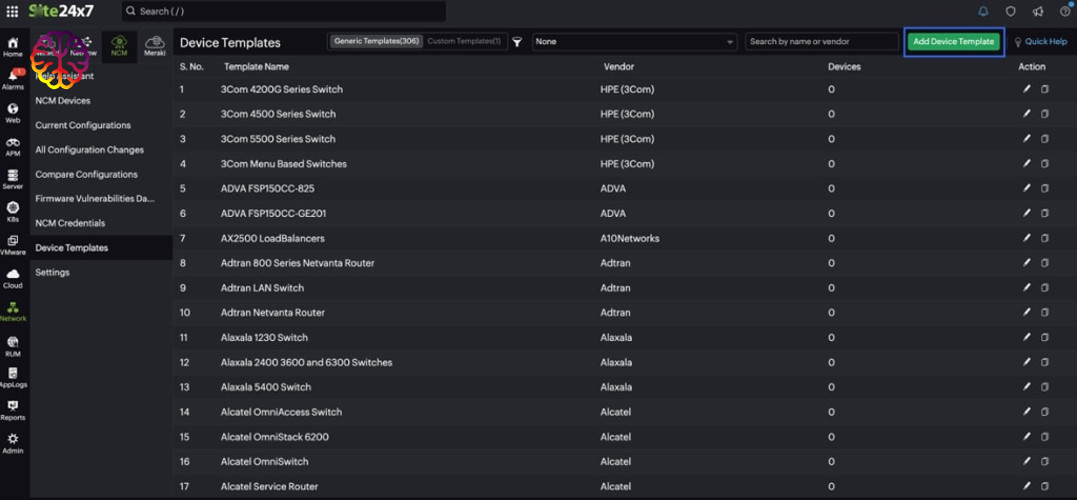Go to Alarms in the left sidebar
1077x500 pixels.
pyautogui.click(x=13, y=79)
